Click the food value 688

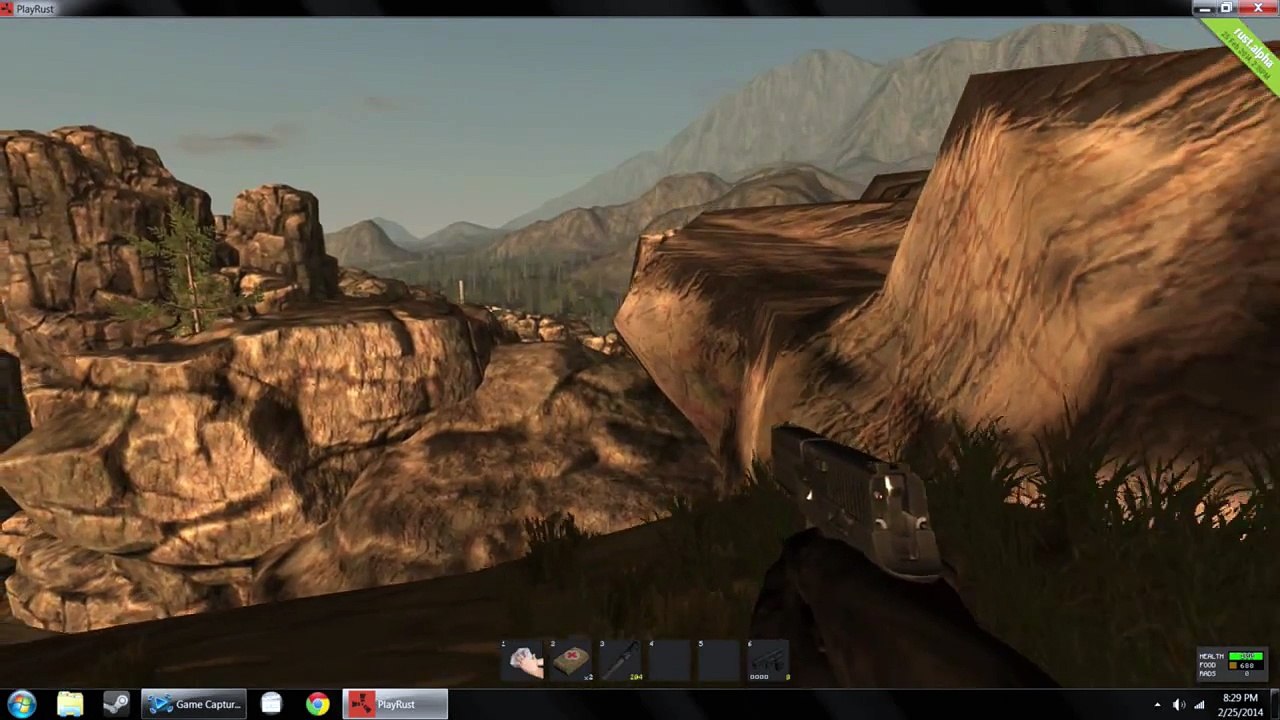[1246, 665]
